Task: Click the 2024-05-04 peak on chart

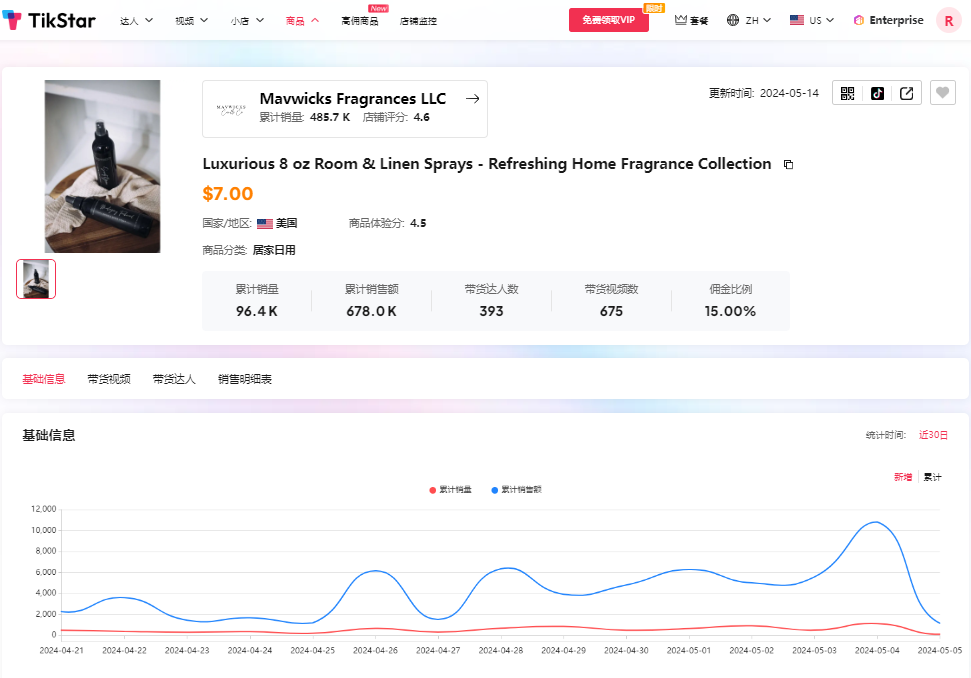Action: [876, 523]
